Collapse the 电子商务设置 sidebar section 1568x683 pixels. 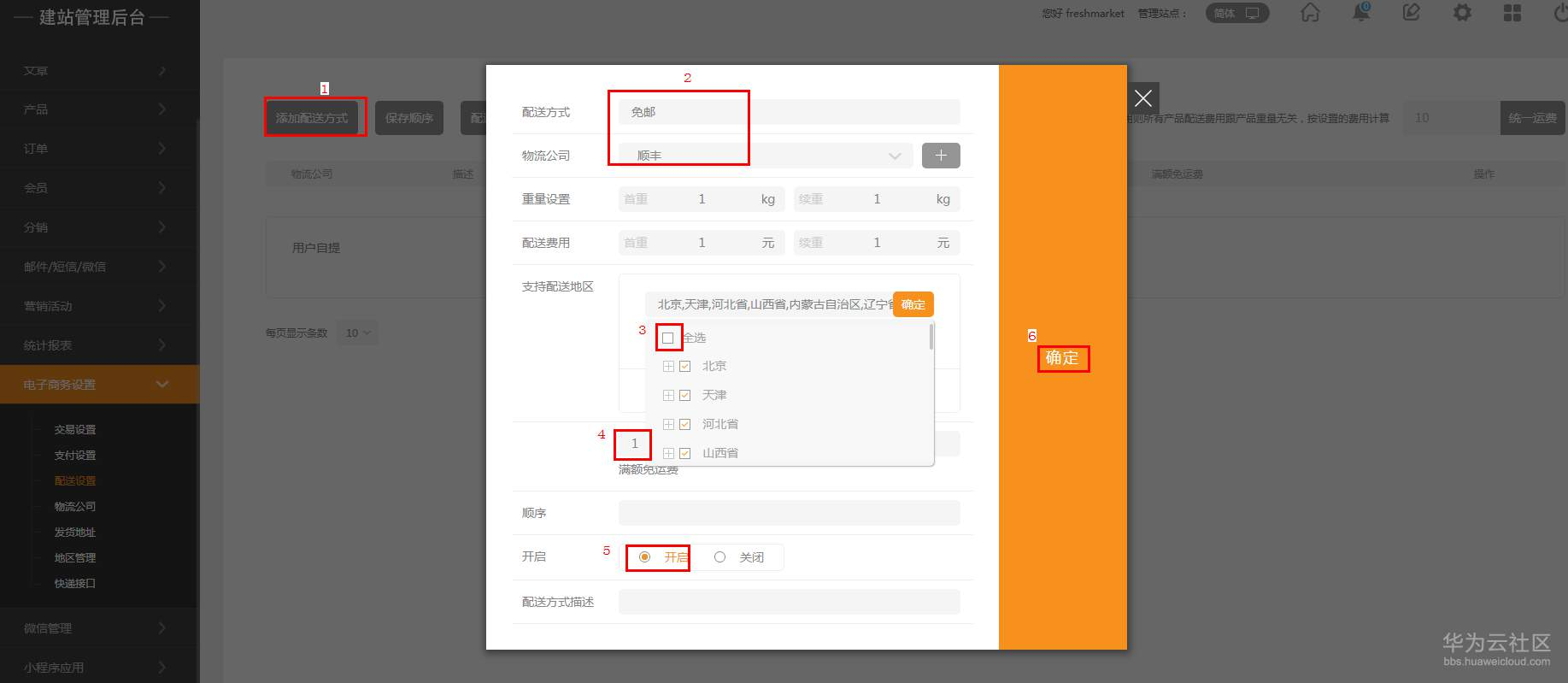tap(99, 385)
